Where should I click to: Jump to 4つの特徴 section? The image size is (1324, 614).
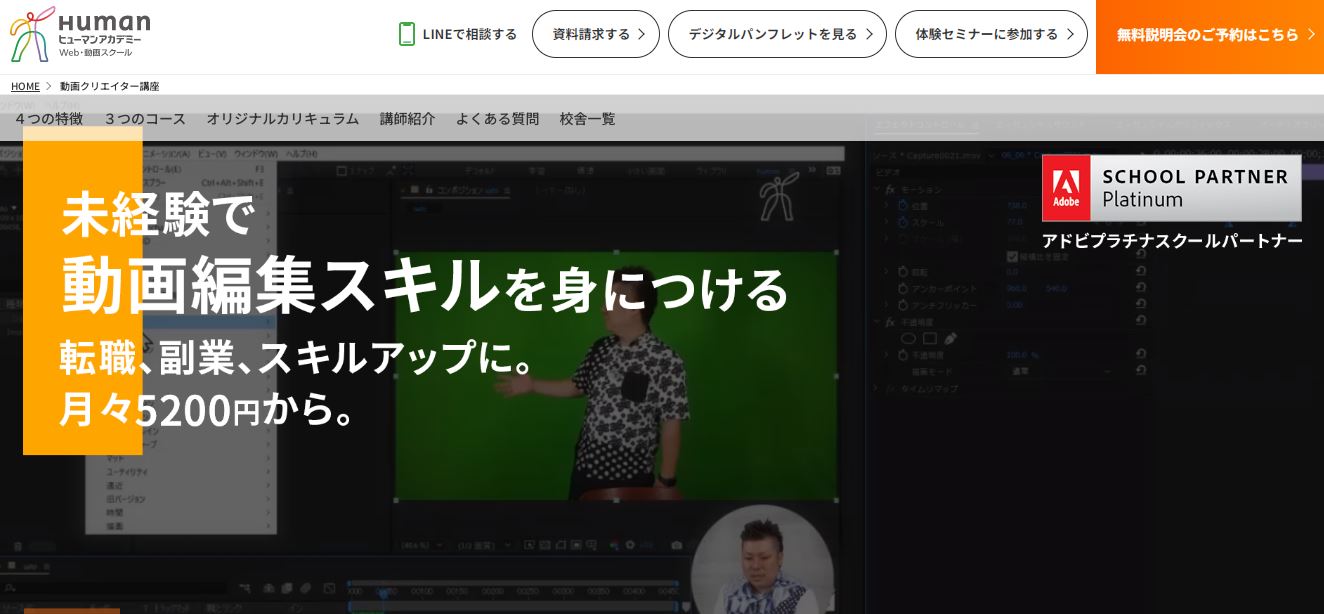point(49,118)
